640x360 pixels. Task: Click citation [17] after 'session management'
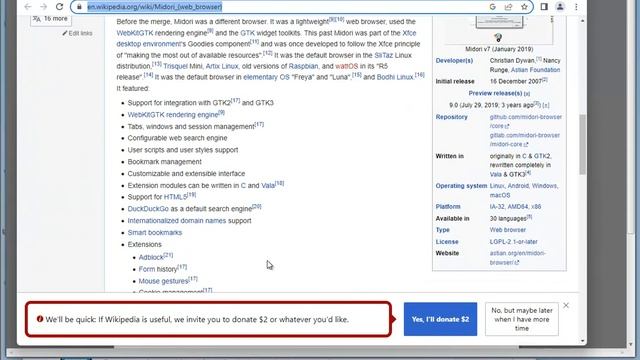259,124
